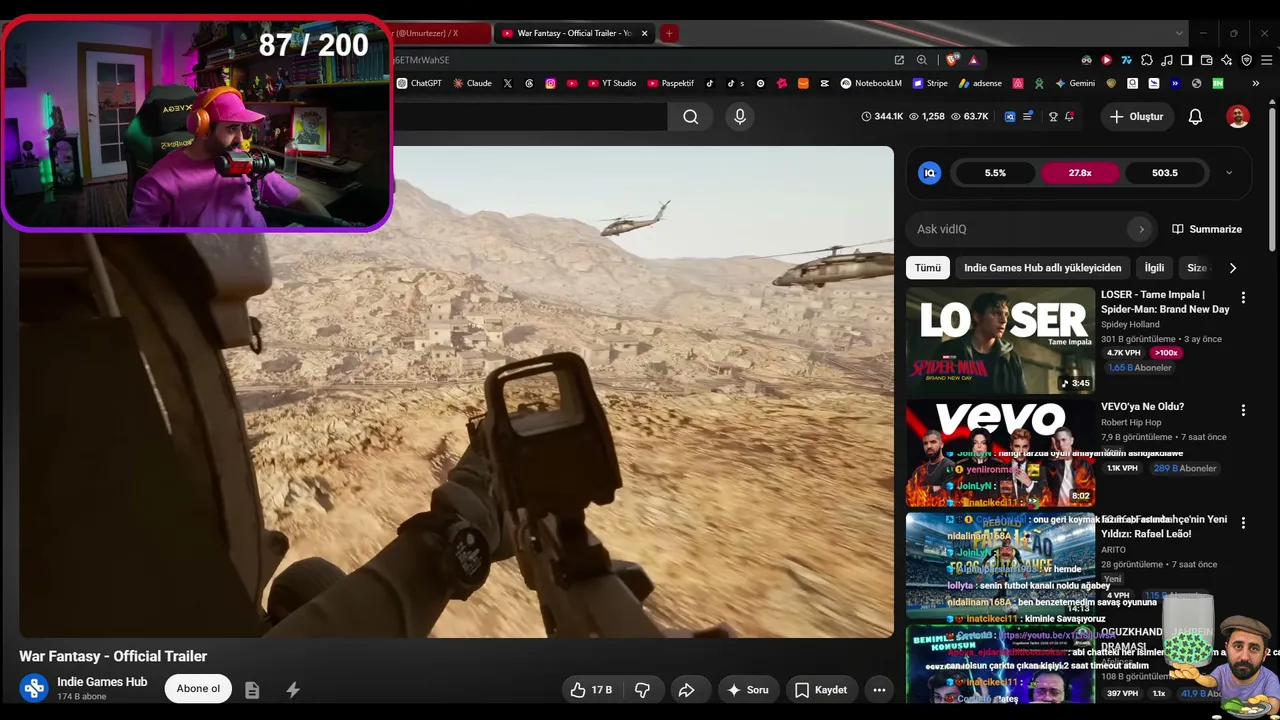The height and width of the screenshot is (720, 1280).
Task: Open a new browser tab
Action: click(x=669, y=33)
